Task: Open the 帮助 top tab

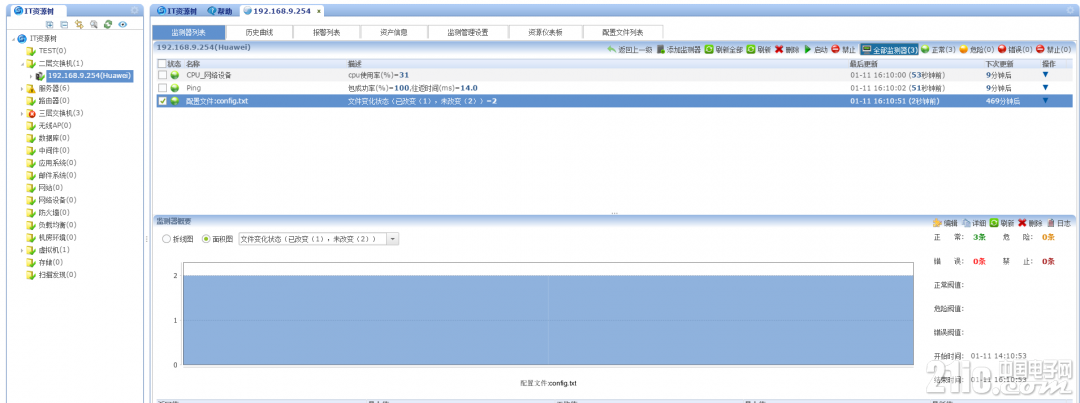Action: 220,11
